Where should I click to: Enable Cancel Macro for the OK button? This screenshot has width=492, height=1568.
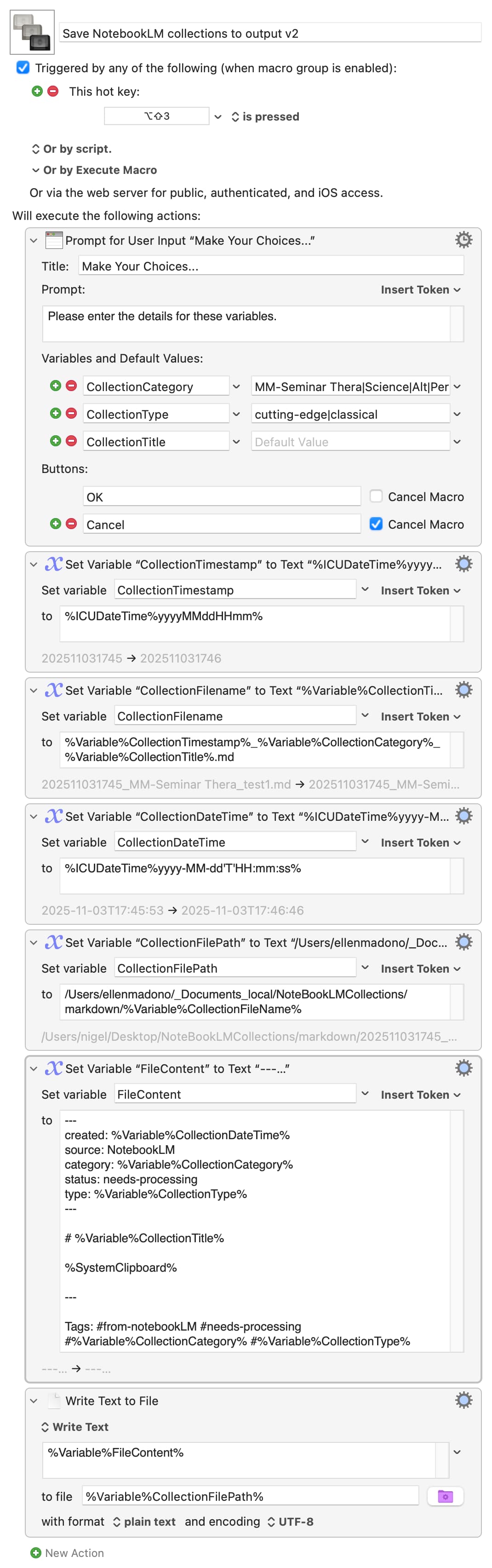point(376,496)
